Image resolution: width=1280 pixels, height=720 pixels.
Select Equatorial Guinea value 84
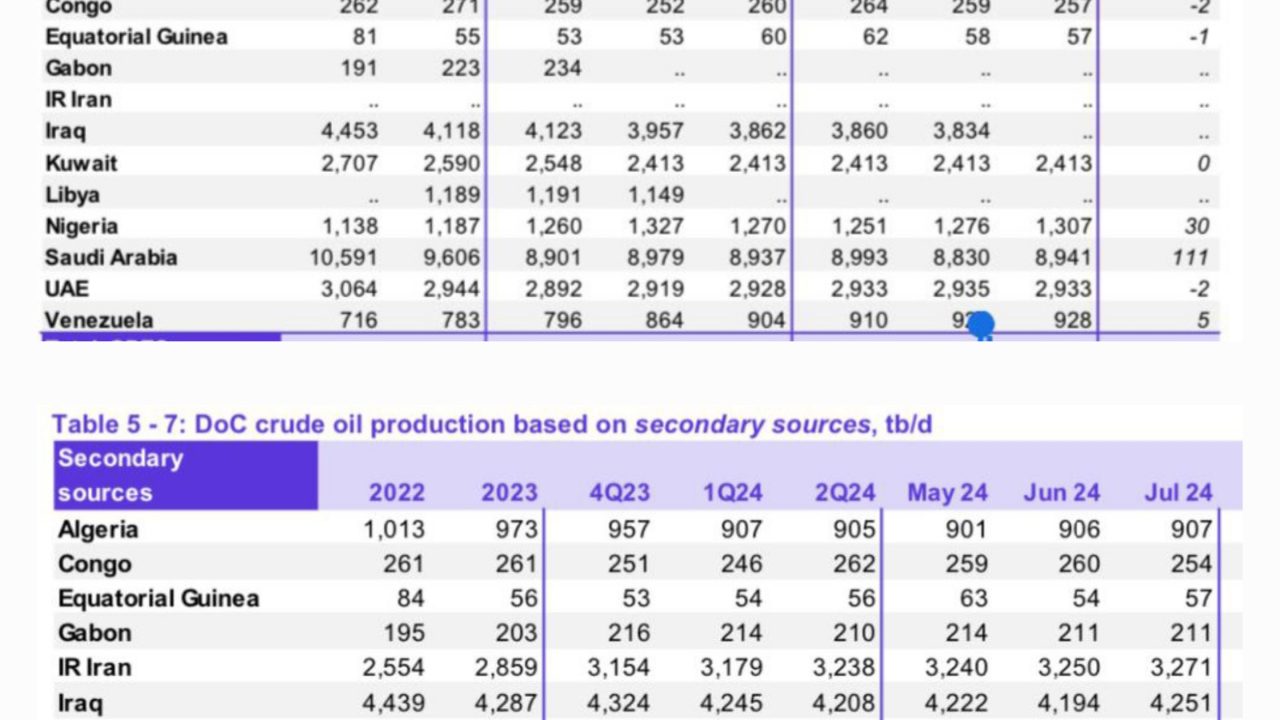[410, 599]
